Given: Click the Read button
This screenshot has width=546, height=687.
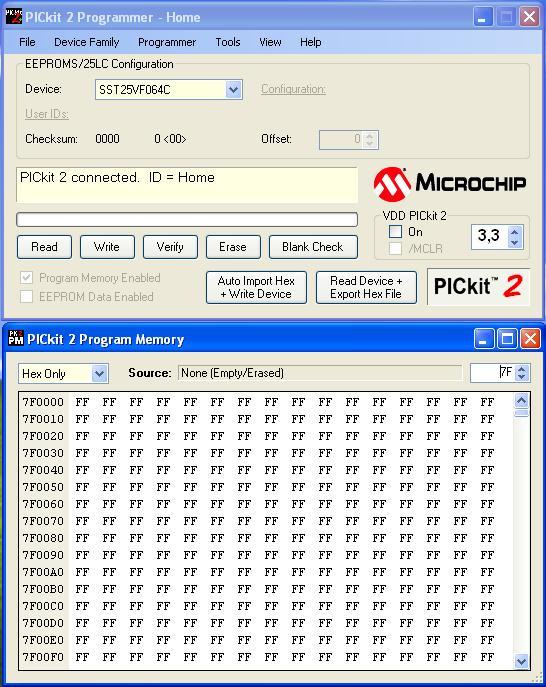Looking at the screenshot, I should [44, 247].
